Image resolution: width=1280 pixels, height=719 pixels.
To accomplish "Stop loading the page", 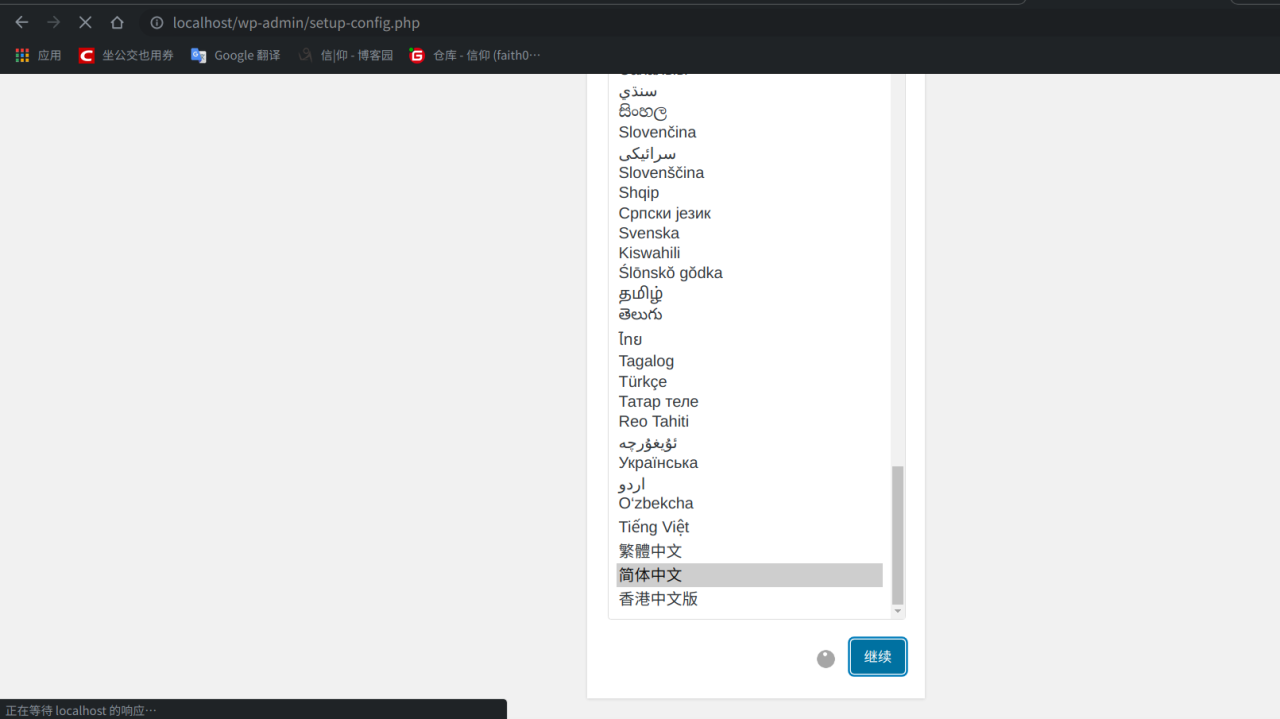I will pyautogui.click(x=85, y=22).
